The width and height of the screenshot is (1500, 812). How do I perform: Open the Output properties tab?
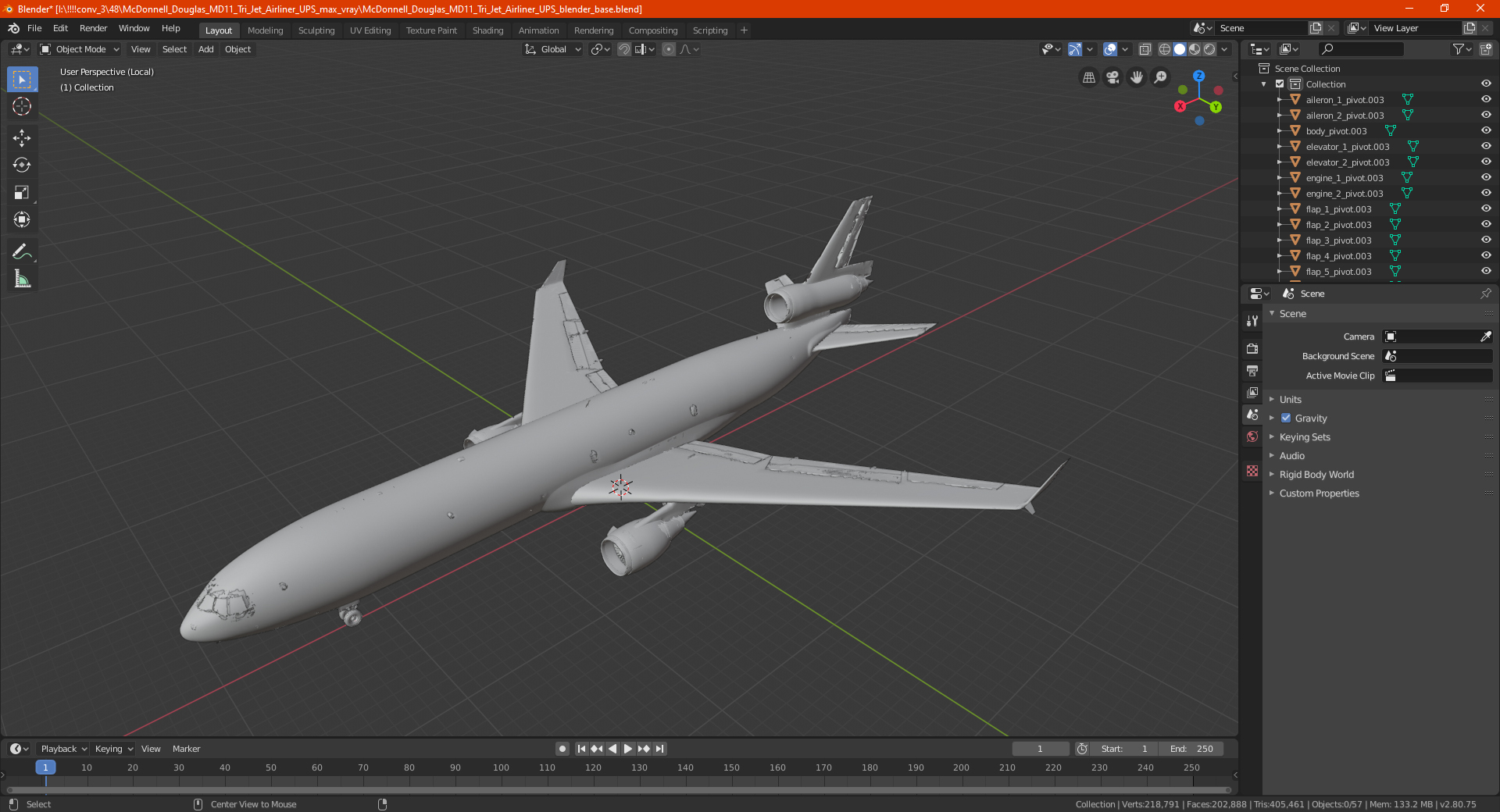click(x=1252, y=370)
